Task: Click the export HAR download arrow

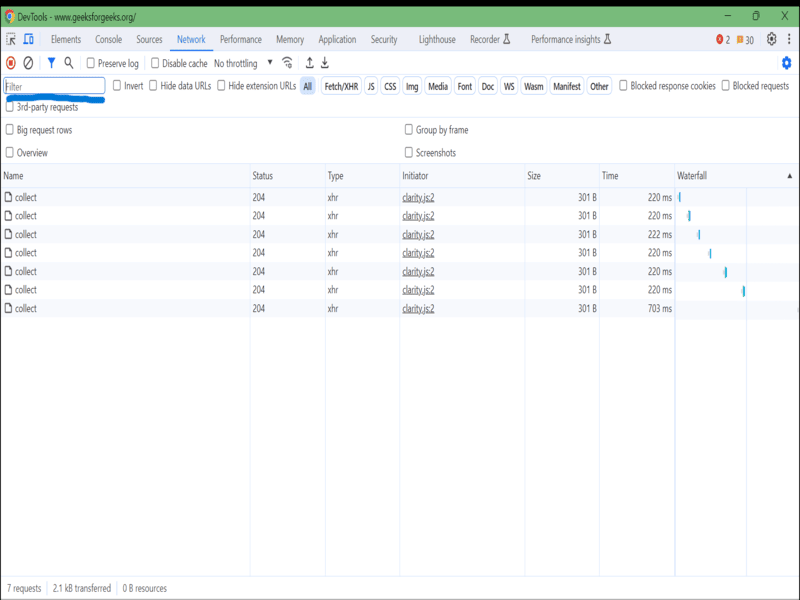Action: tap(325, 63)
